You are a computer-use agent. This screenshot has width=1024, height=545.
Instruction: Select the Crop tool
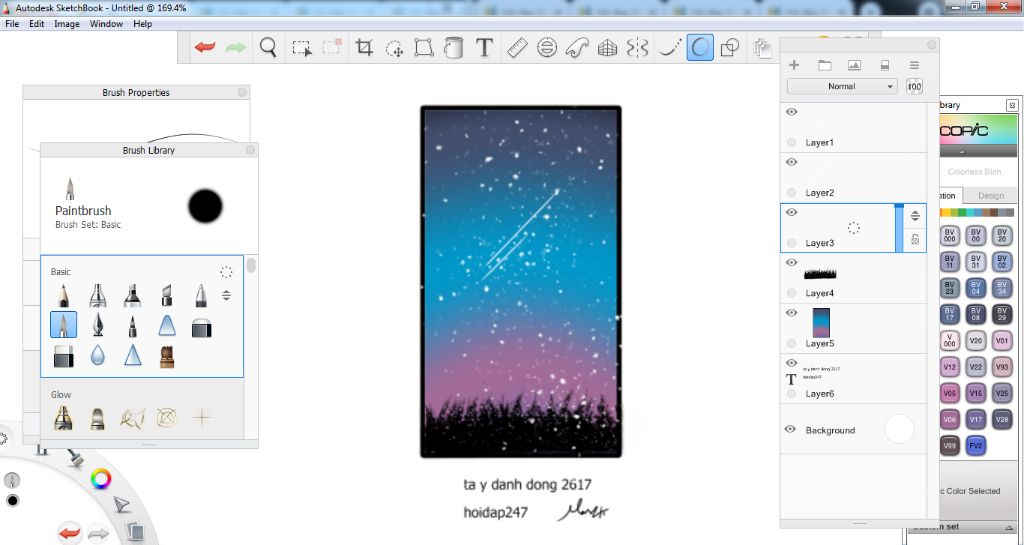click(x=364, y=48)
